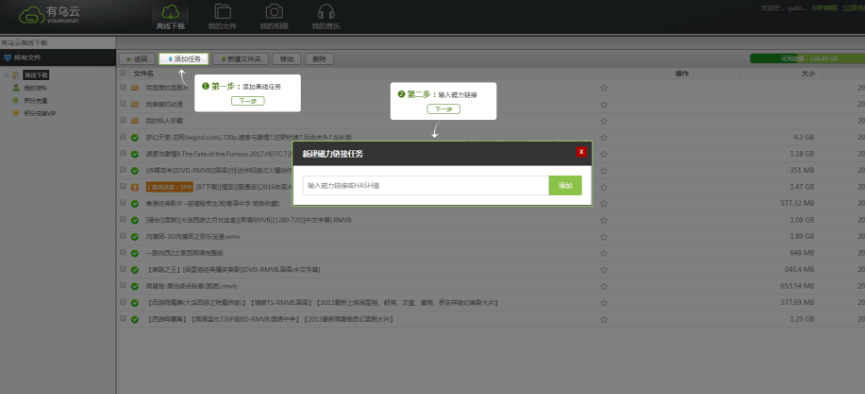Click green check icon of the 3D .wmv file

click(x=135, y=237)
